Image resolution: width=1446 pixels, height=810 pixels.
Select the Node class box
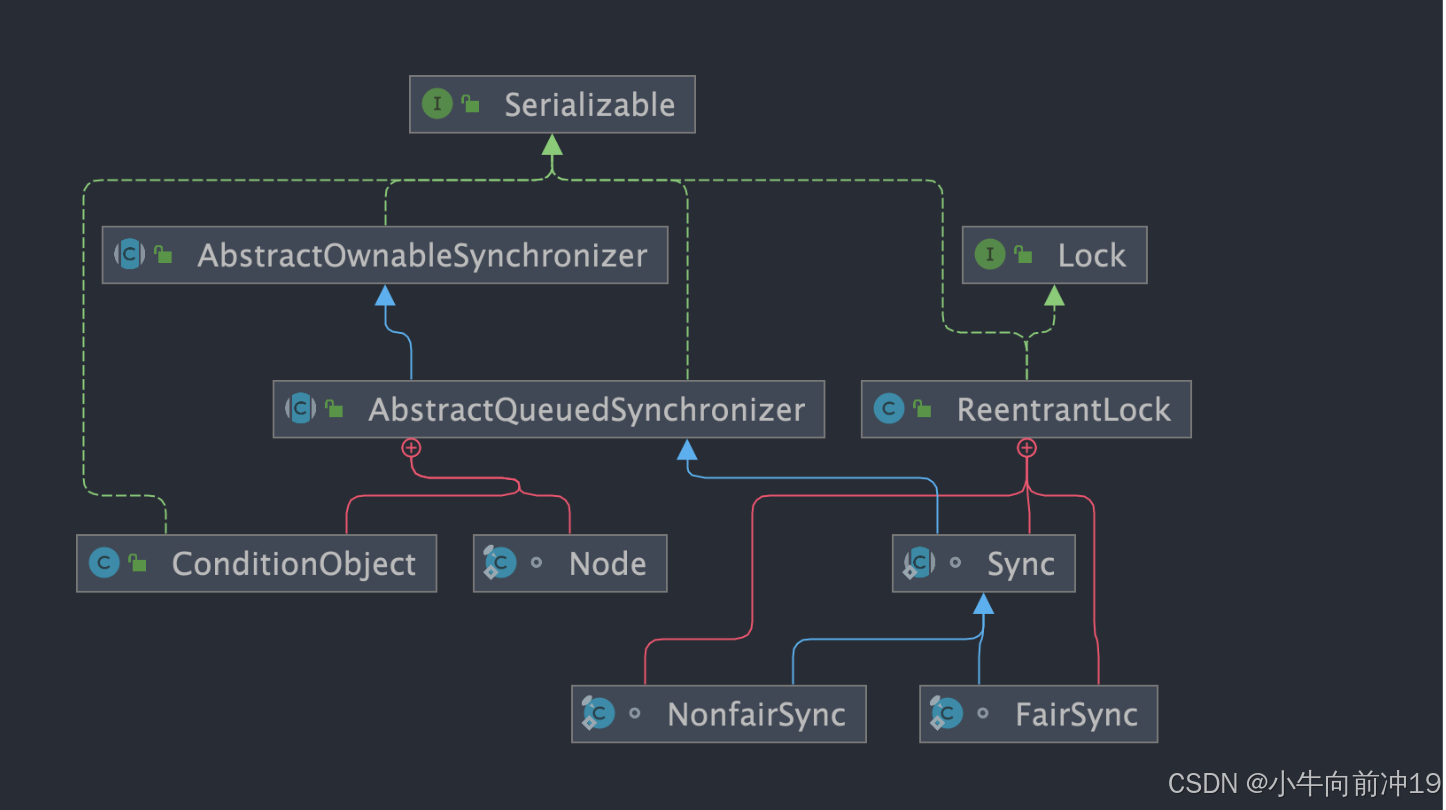coord(570,563)
